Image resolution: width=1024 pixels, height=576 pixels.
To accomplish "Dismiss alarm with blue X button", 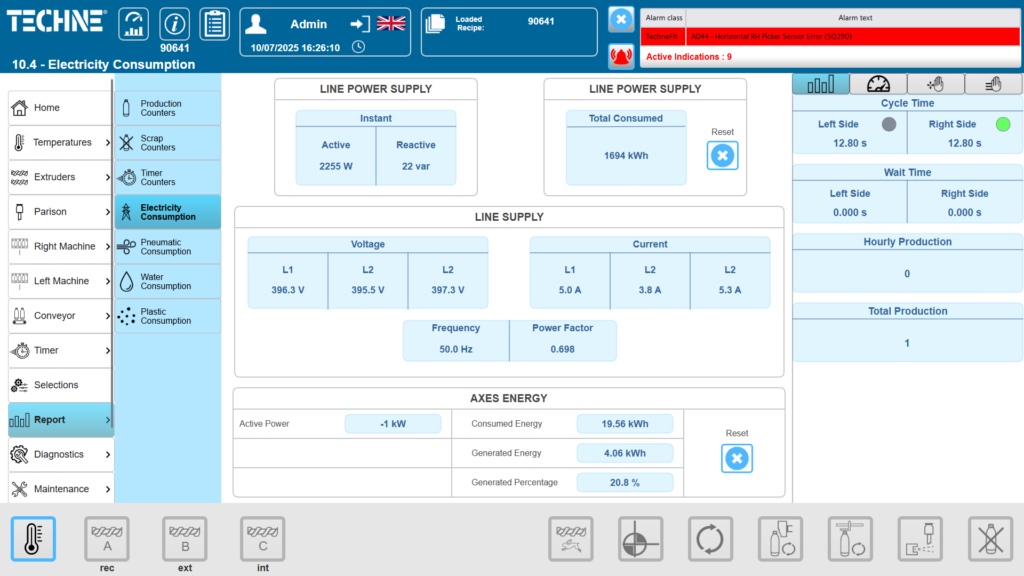I will [621, 20].
